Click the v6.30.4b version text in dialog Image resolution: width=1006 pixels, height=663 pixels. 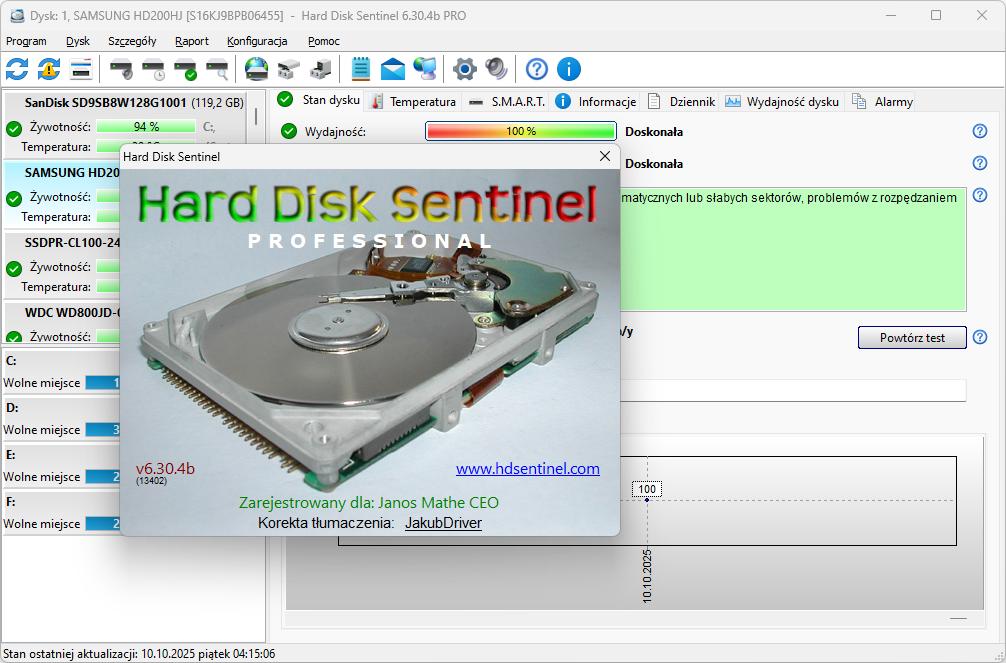click(x=165, y=469)
